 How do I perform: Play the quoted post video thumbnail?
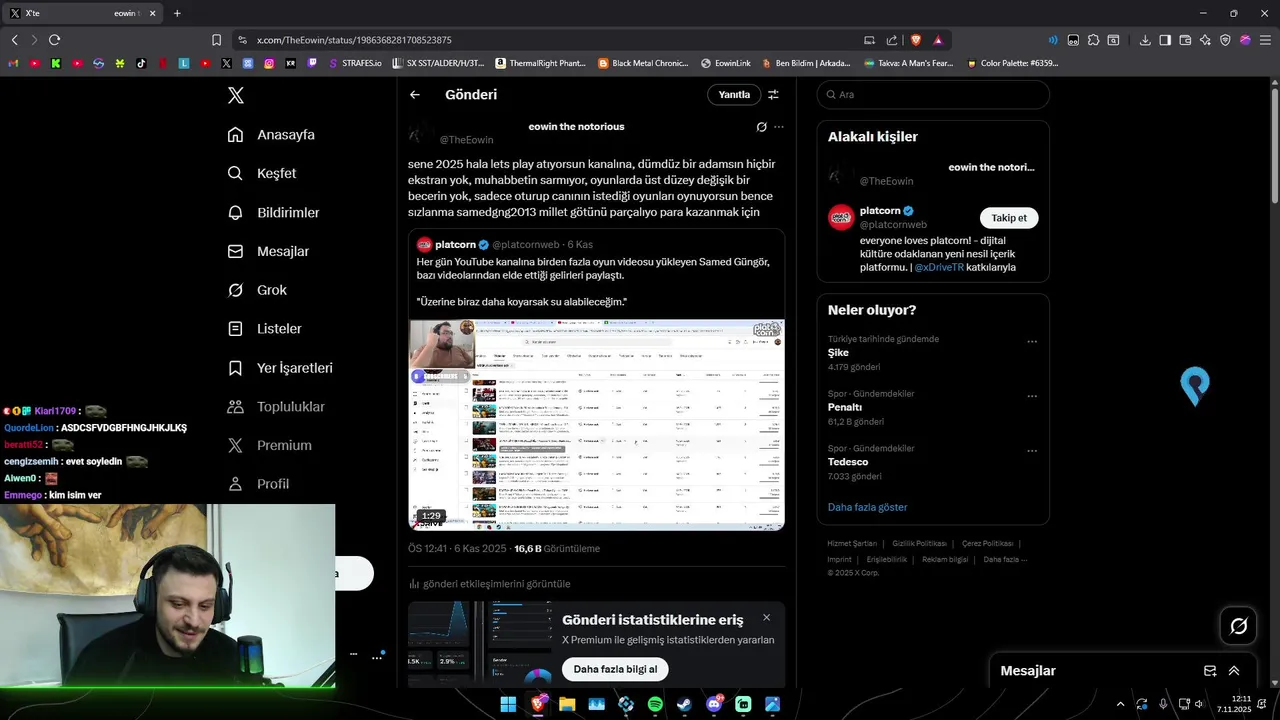point(596,425)
